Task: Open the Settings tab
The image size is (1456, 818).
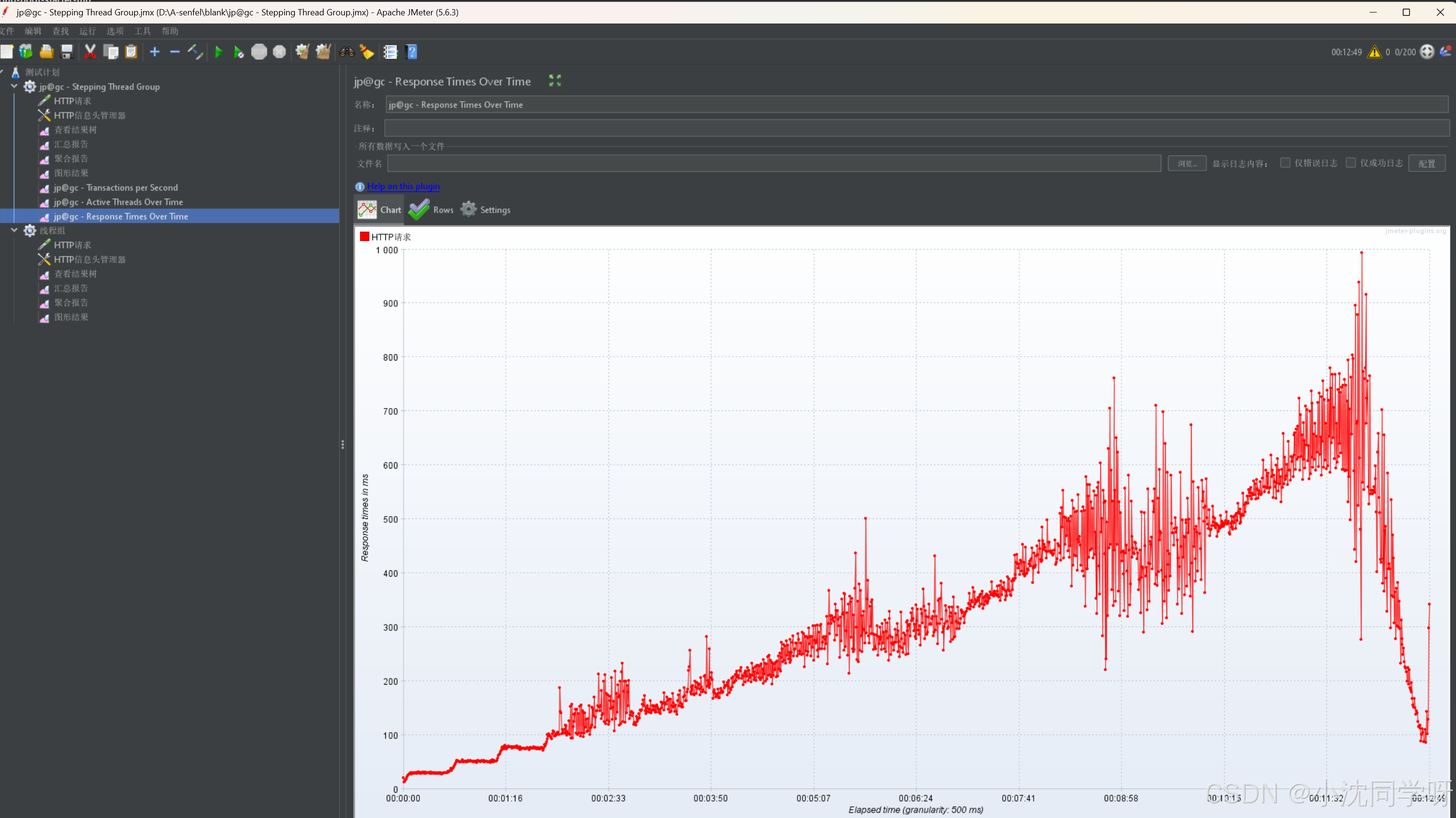Action: point(486,210)
